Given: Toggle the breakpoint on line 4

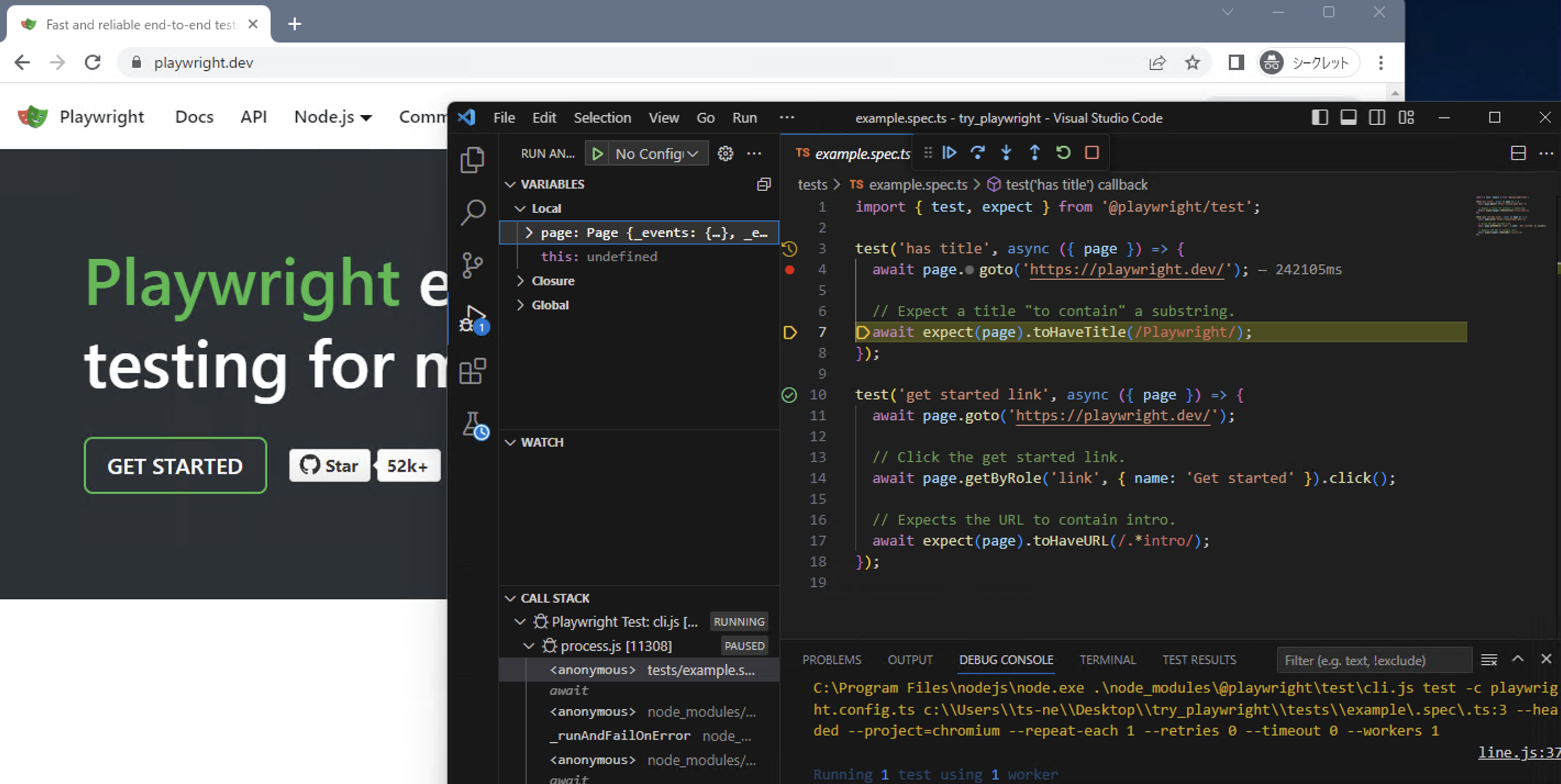Looking at the screenshot, I should (790, 270).
